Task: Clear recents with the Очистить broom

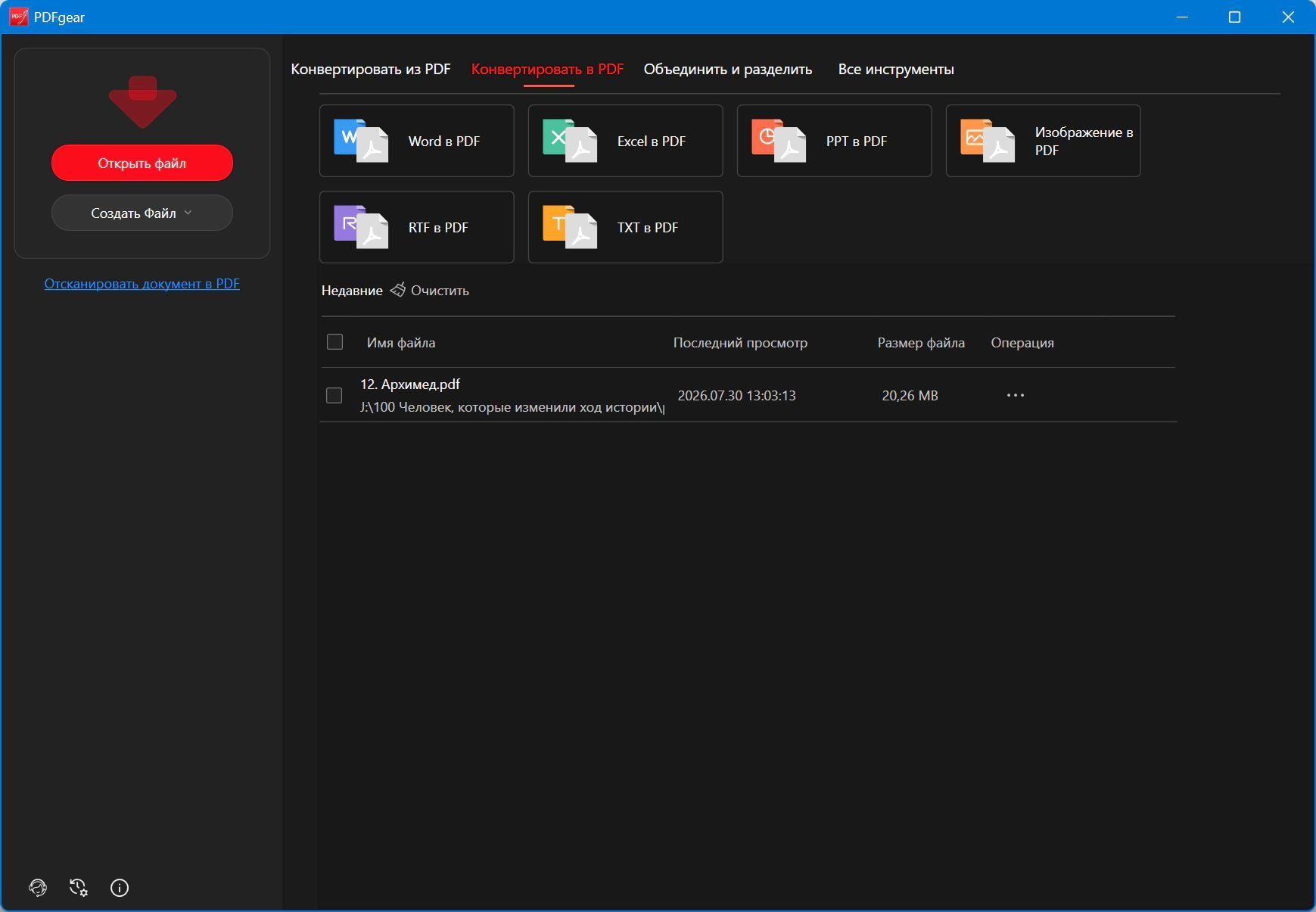Action: coord(430,291)
